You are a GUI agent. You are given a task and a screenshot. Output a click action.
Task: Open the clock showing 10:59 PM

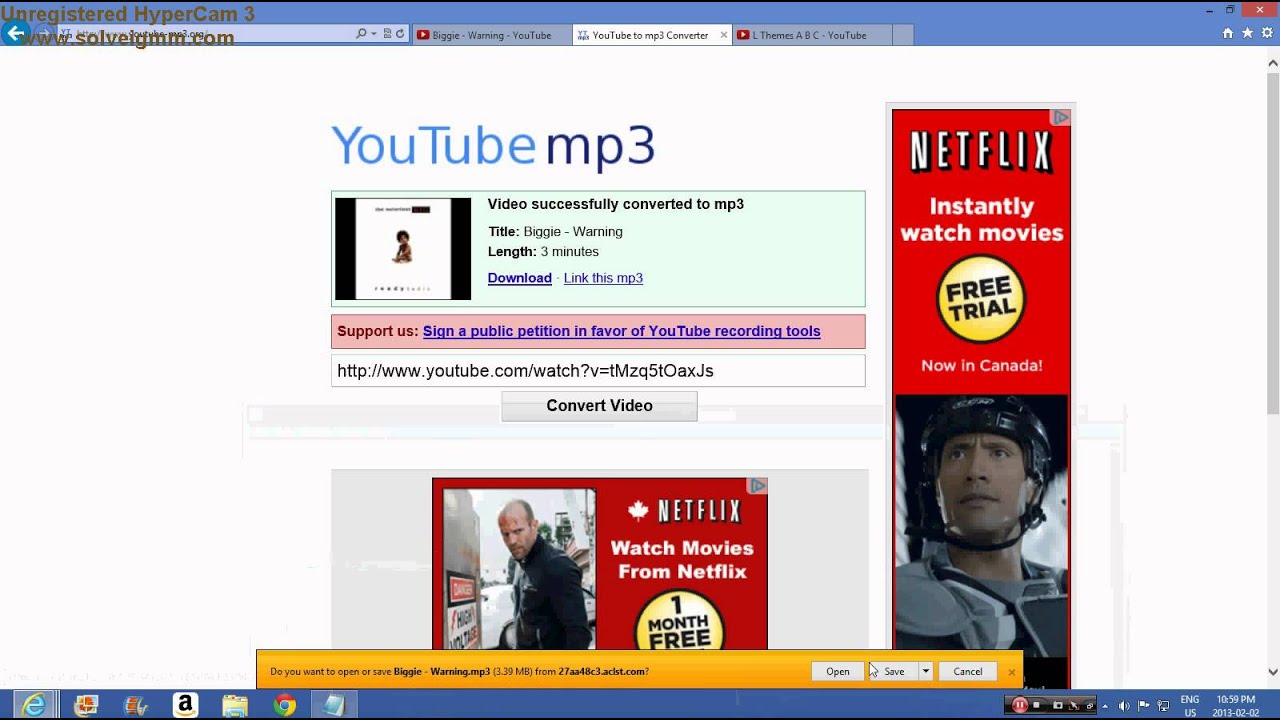(1236, 706)
